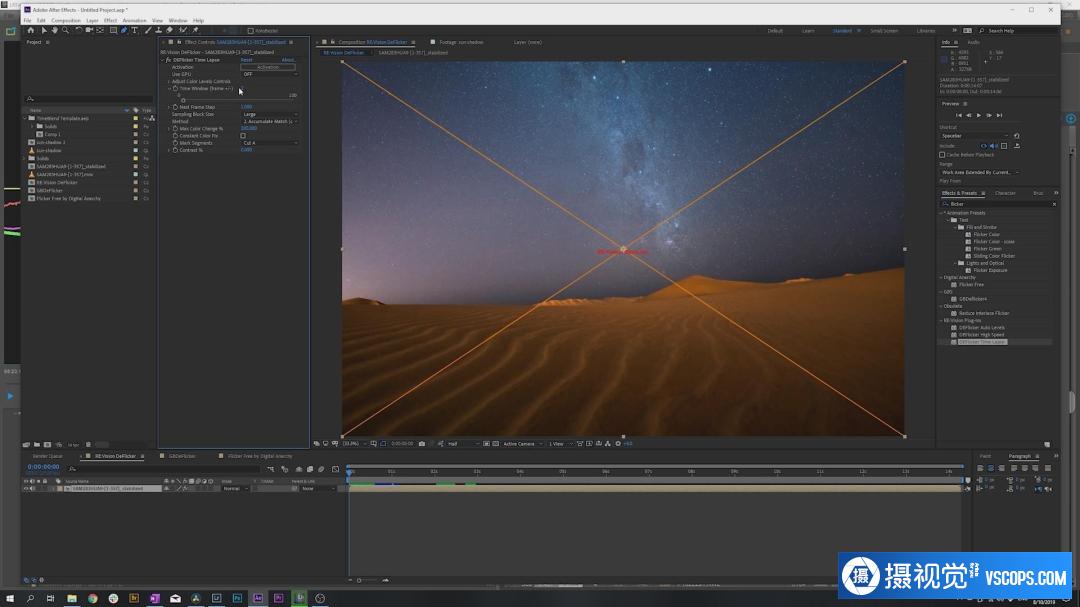Click the About link in Effect Controls
1080x607 pixels.
[x=288, y=60]
